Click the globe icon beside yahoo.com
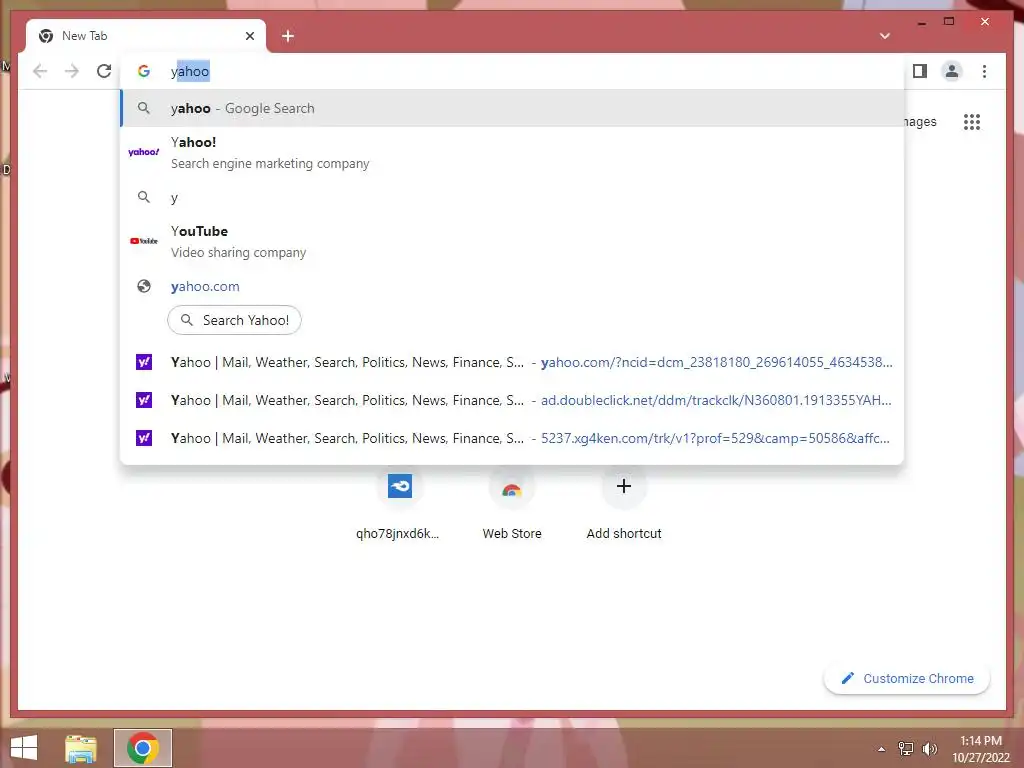 click(144, 286)
